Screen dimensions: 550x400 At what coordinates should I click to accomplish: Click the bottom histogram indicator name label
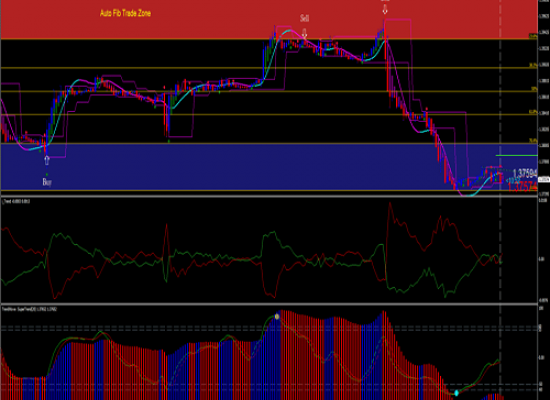coord(29,309)
